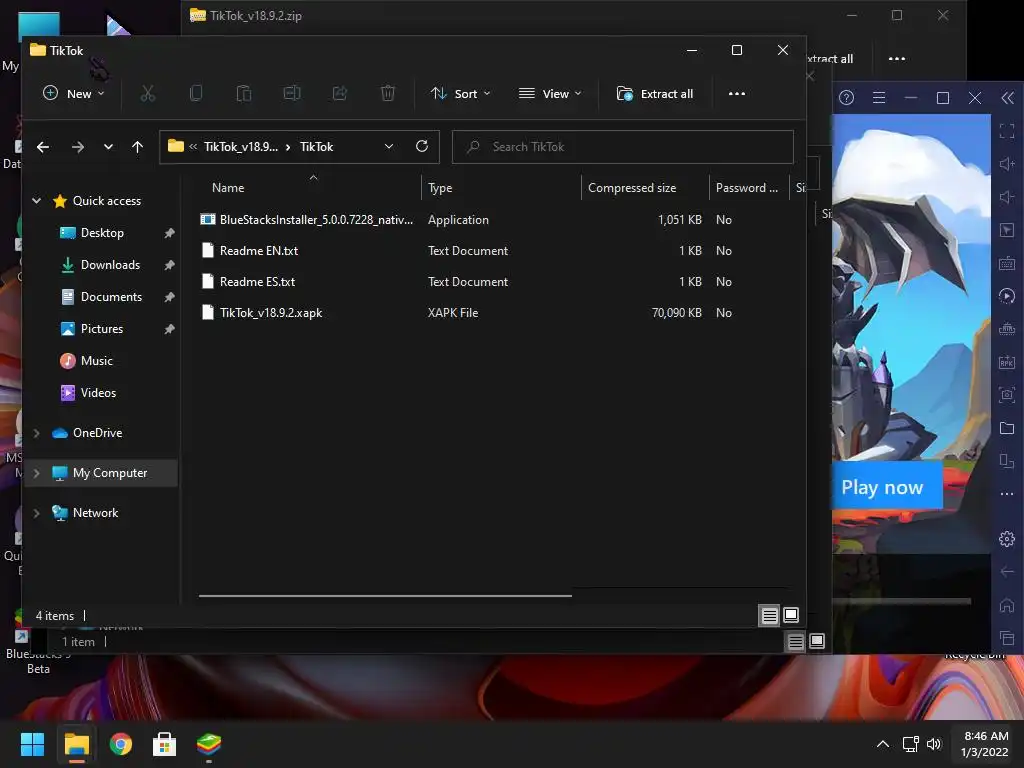1024x768 pixels.
Task: Open Microsoft Store from the taskbar
Action: tap(165, 744)
